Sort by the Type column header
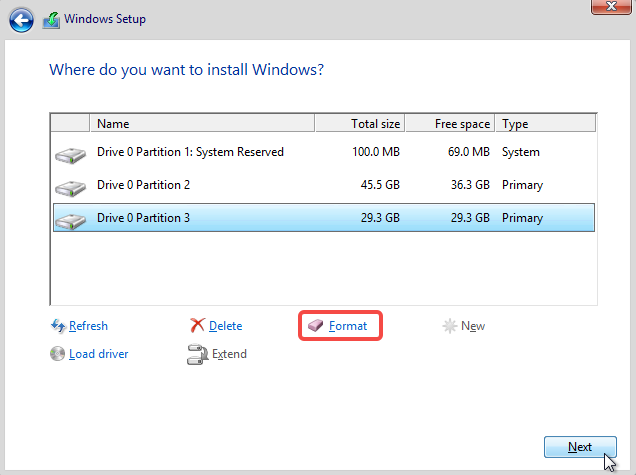 pyautogui.click(x=546, y=123)
